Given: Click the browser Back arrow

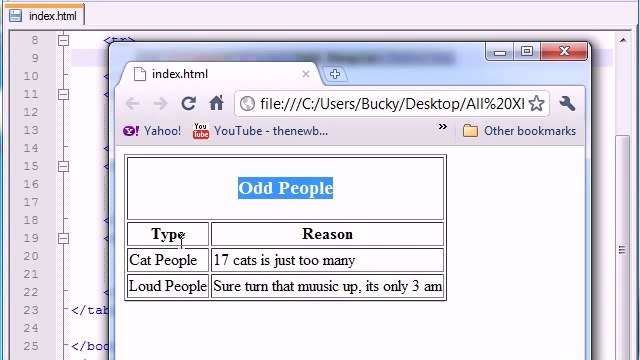Looking at the screenshot, I should 133,104.
